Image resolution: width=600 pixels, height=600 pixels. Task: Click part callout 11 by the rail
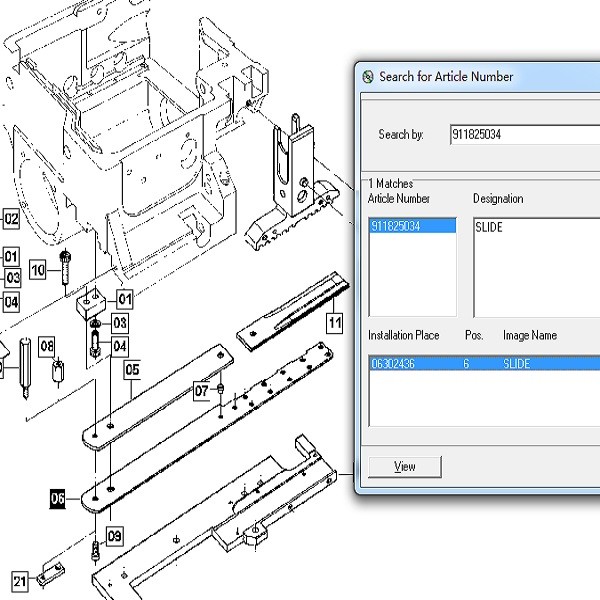[334, 322]
